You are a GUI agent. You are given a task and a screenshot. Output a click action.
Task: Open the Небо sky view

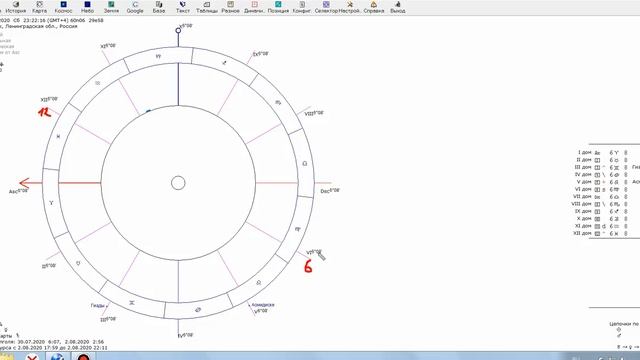(87, 7)
